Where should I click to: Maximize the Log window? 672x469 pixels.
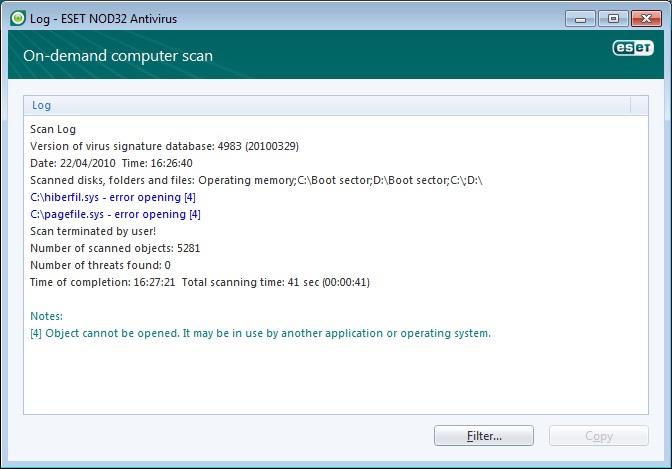click(613, 19)
